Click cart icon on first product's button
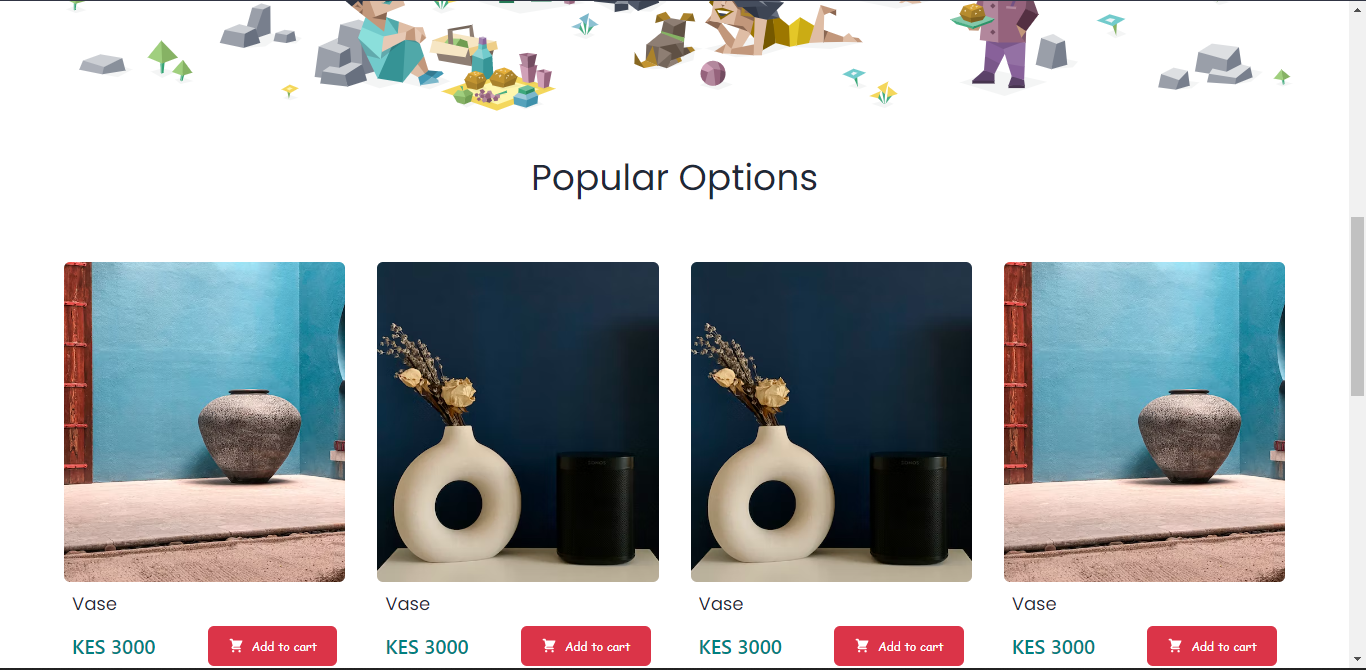The height and width of the screenshot is (670, 1366). pos(236,646)
